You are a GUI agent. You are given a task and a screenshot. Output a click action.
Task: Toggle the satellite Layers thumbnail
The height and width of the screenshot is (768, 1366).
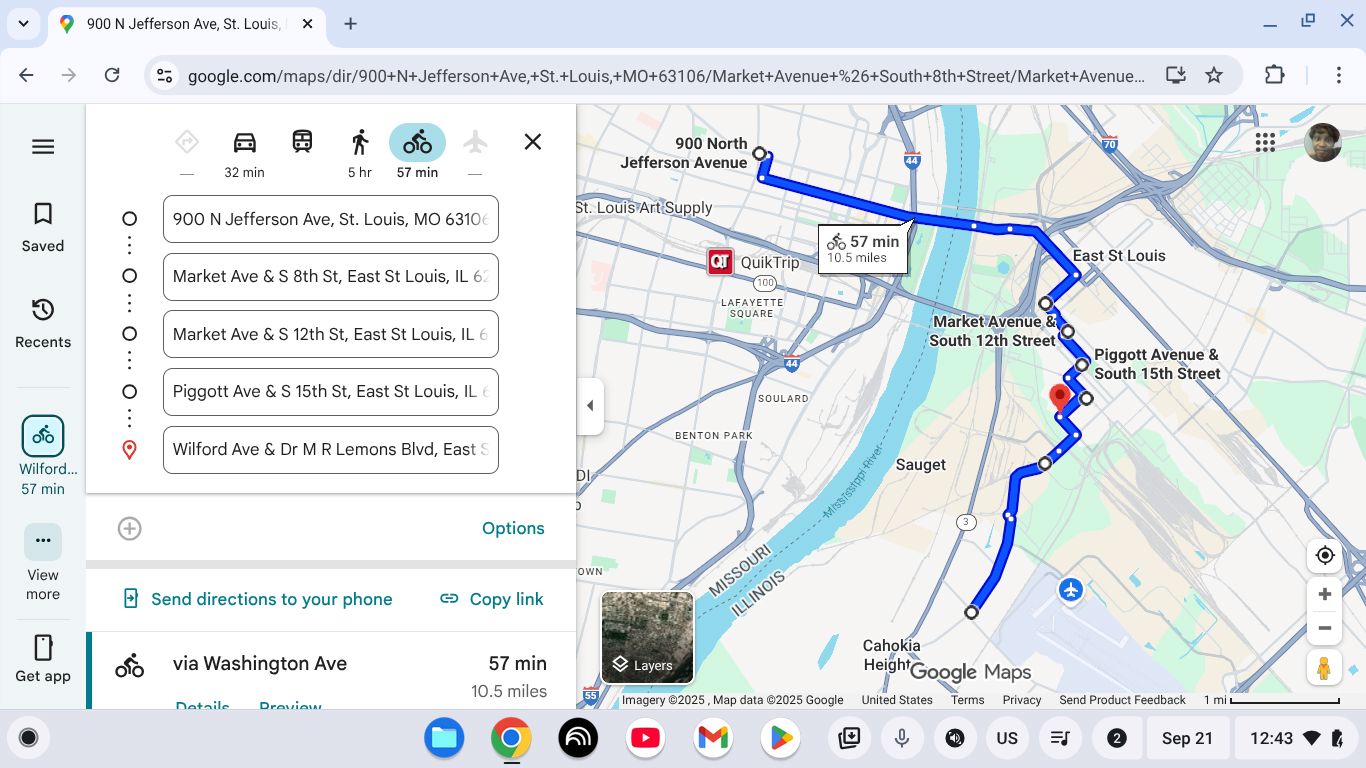(x=647, y=637)
